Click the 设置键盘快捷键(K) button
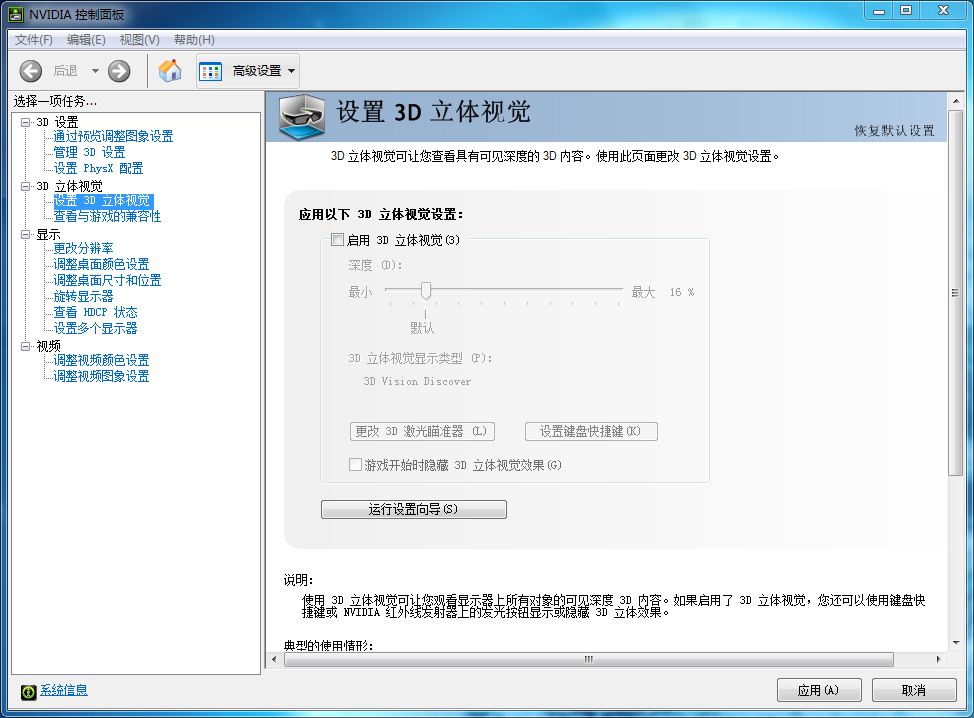 pyautogui.click(x=590, y=431)
